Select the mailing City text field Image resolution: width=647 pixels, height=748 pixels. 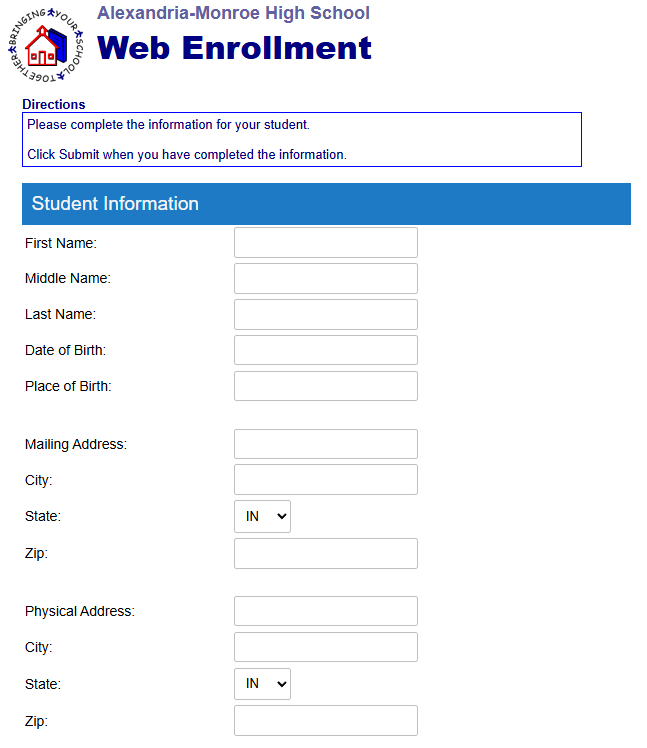point(325,480)
